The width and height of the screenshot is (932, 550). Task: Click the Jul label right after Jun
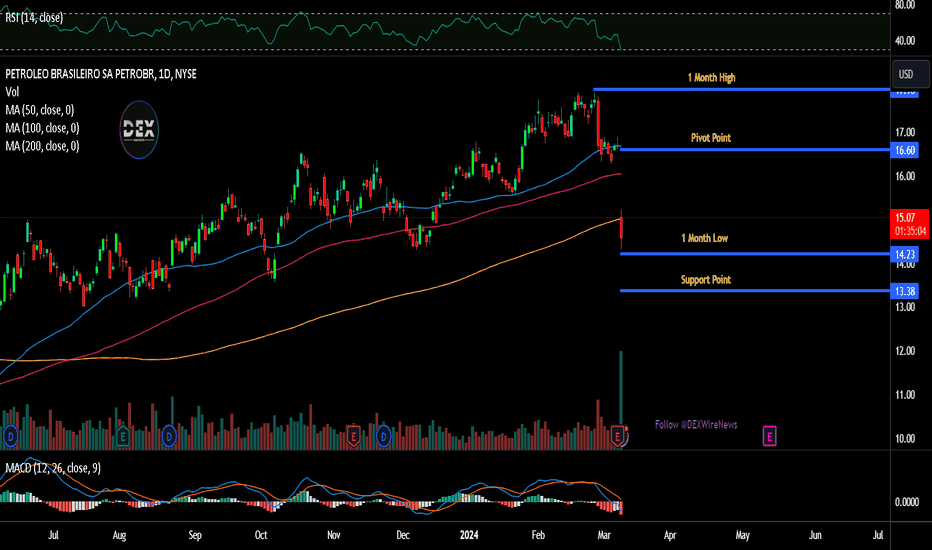pyautogui.click(x=877, y=536)
